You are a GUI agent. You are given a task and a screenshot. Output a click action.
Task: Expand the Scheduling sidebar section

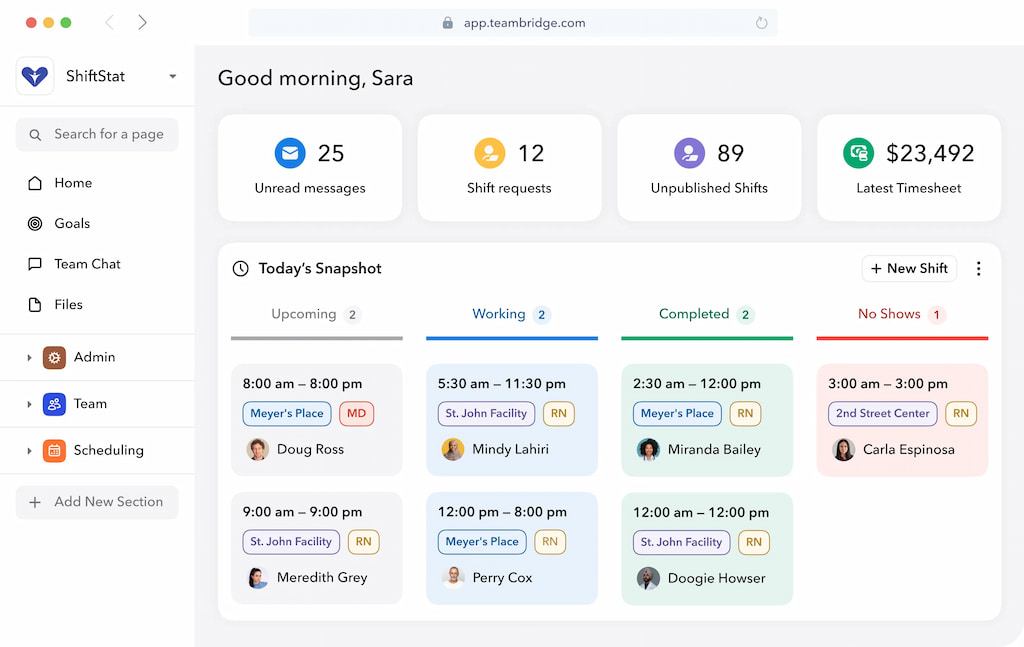(x=31, y=450)
